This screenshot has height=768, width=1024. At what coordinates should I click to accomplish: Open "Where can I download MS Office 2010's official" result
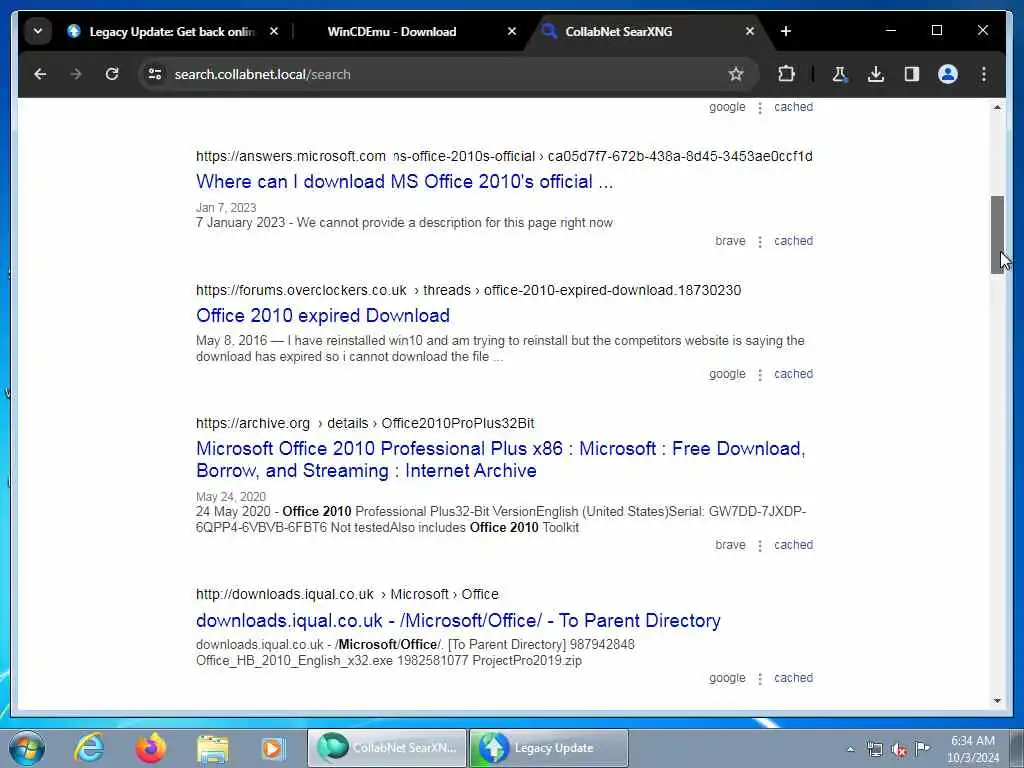coord(404,182)
